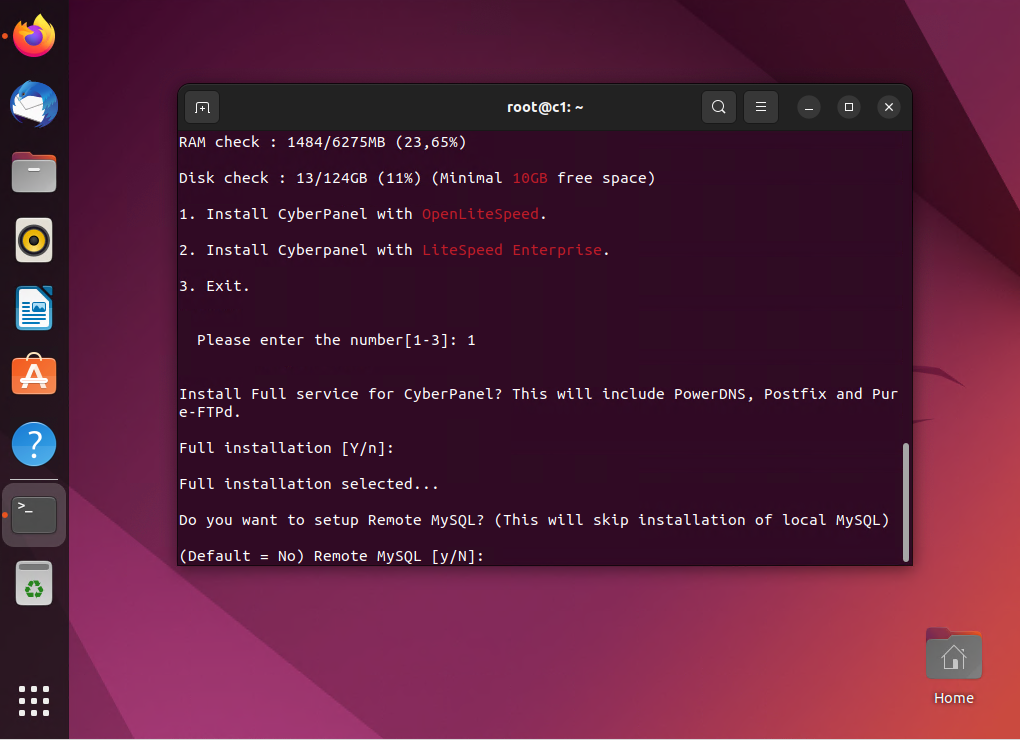Open the Files manager in dock

34,172
